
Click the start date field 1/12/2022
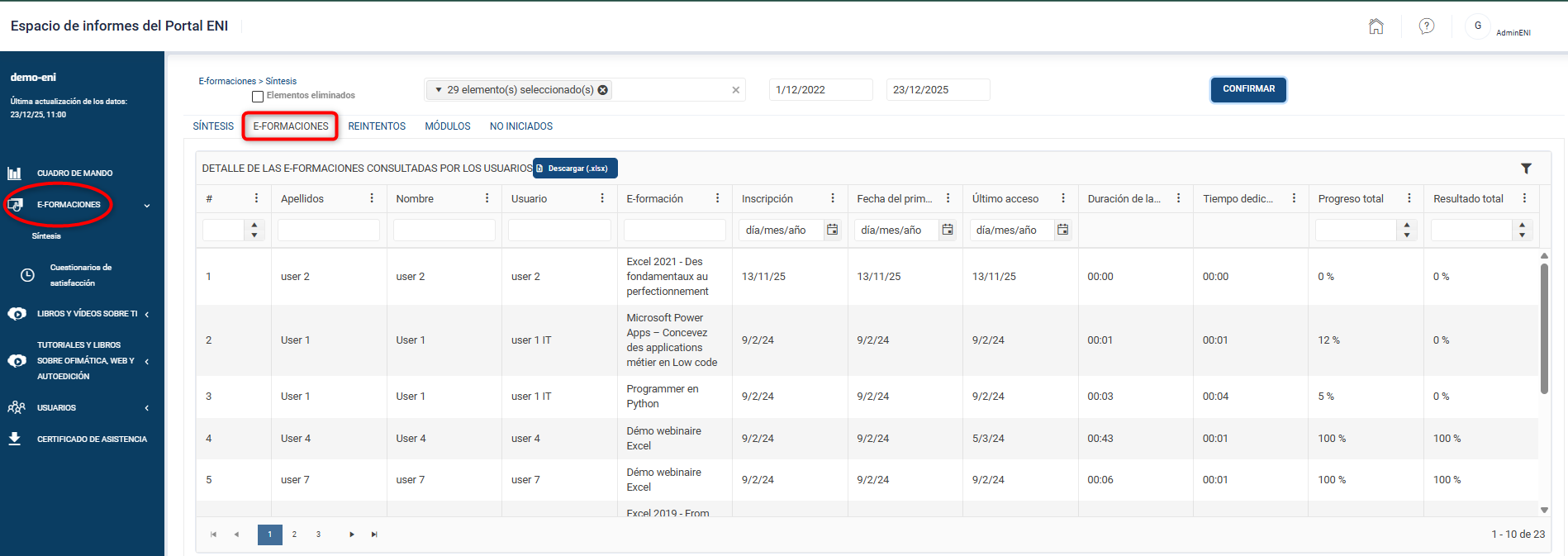(x=820, y=90)
